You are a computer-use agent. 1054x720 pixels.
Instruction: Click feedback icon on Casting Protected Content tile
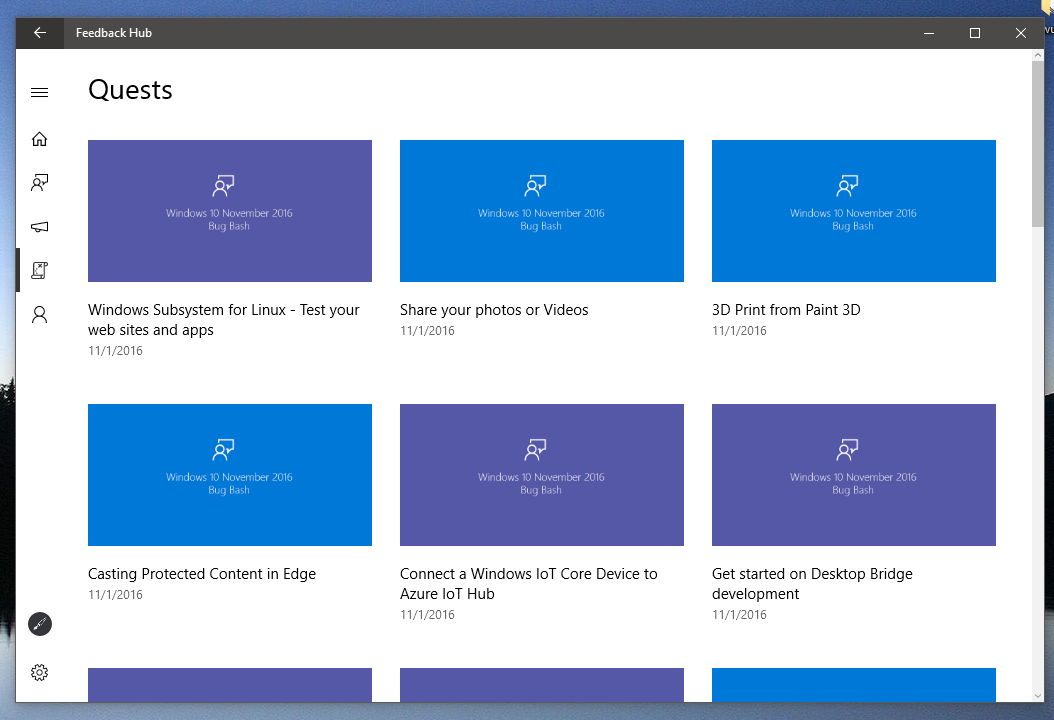point(223,450)
